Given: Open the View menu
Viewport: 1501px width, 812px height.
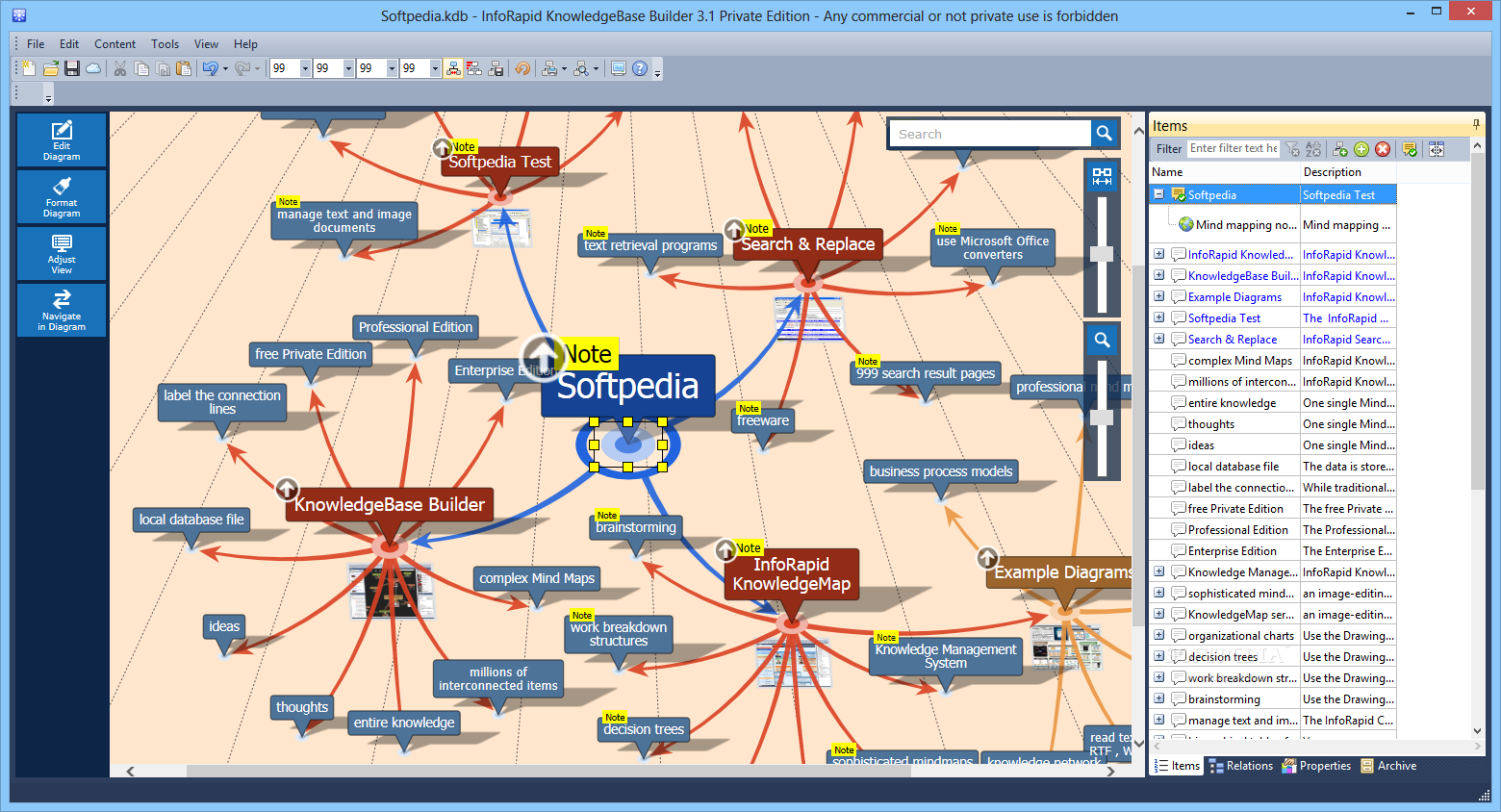Looking at the screenshot, I should (206, 44).
